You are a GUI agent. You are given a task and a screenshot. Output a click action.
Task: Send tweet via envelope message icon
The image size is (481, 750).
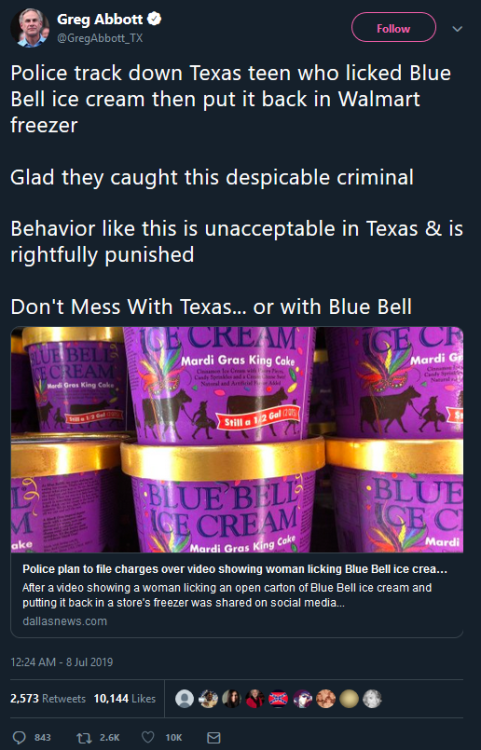[x=213, y=737]
